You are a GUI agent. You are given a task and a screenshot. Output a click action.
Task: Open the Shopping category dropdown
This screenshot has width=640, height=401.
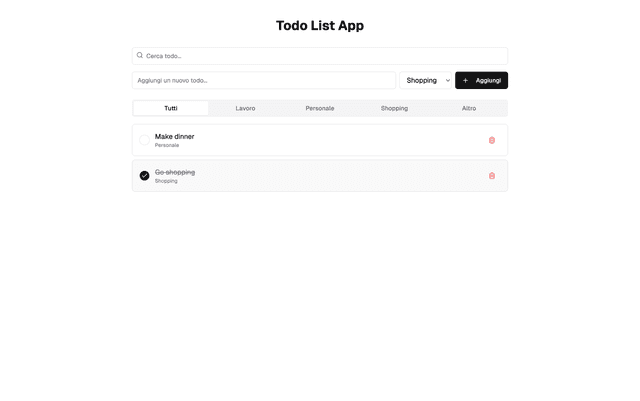(x=425, y=80)
